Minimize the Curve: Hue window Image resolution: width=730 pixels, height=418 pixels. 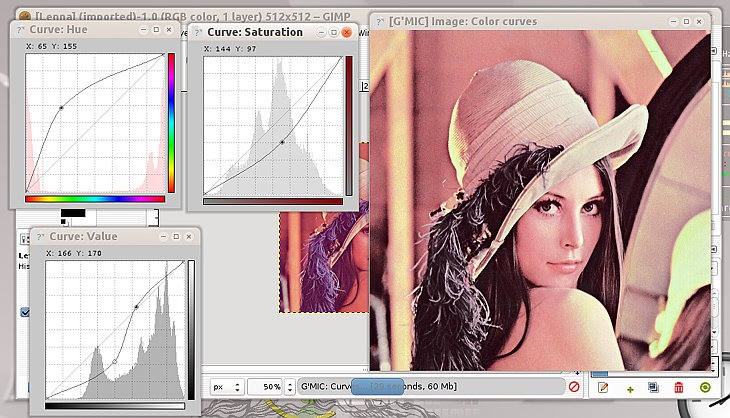click(x=143, y=29)
